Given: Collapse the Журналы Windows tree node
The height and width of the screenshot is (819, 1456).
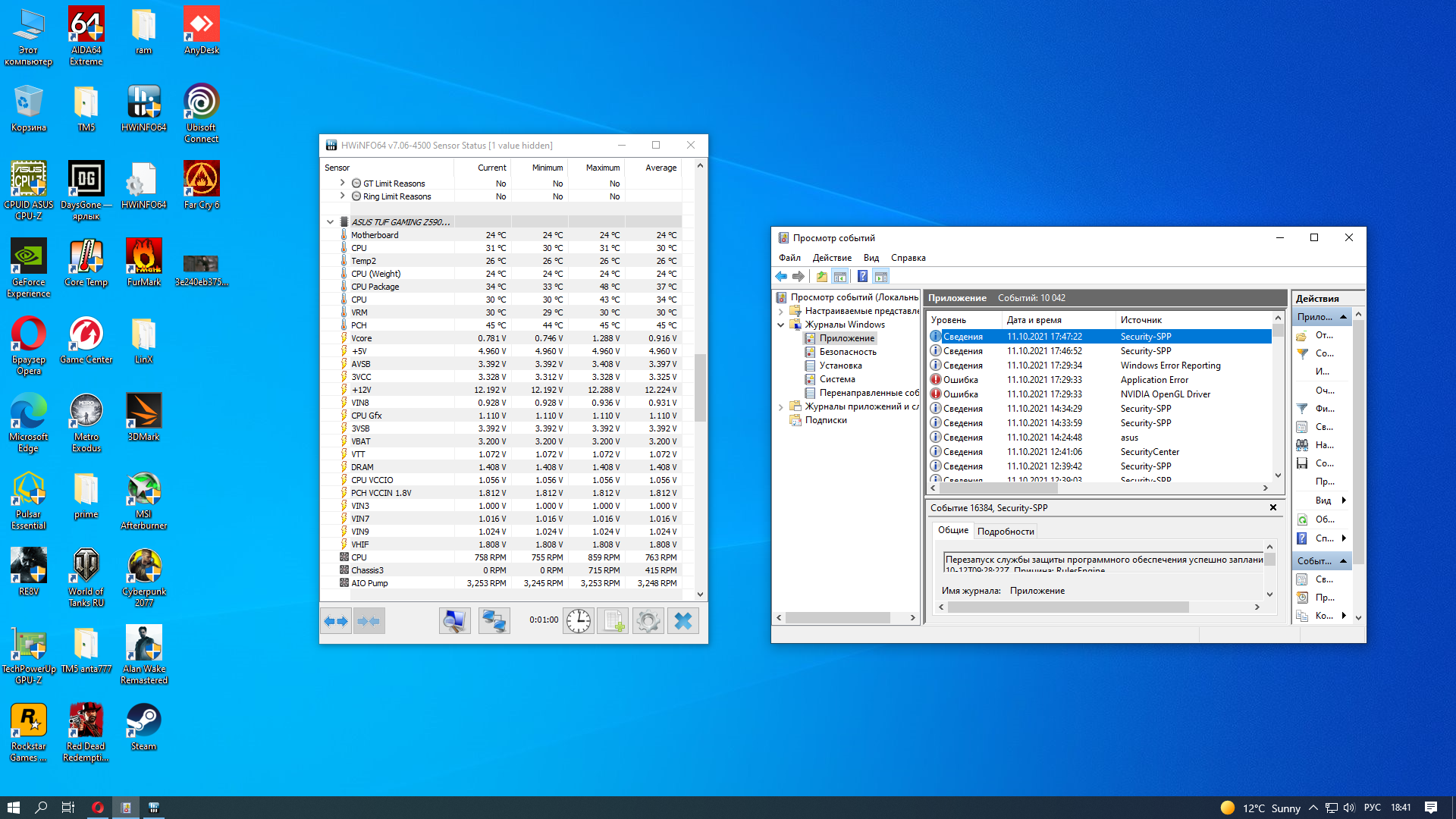Looking at the screenshot, I should point(780,325).
